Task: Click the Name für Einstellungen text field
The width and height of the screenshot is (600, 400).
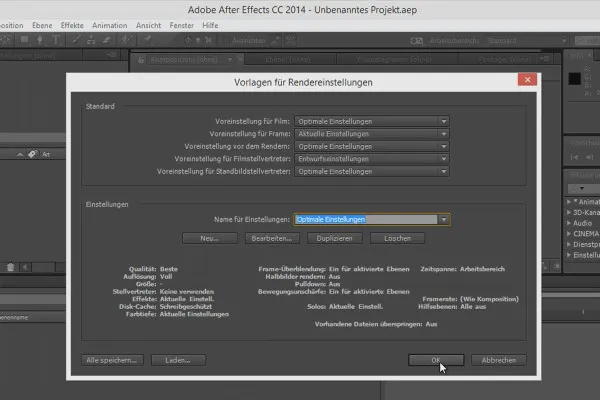Action: 366,220
